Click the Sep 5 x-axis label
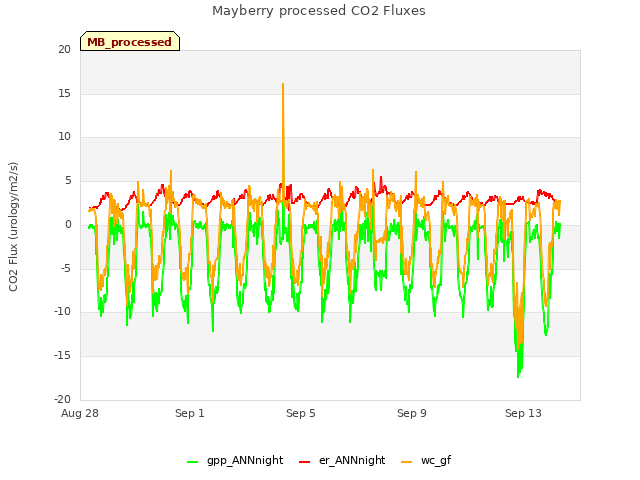This screenshot has height=480, width=640. (x=301, y=413)
